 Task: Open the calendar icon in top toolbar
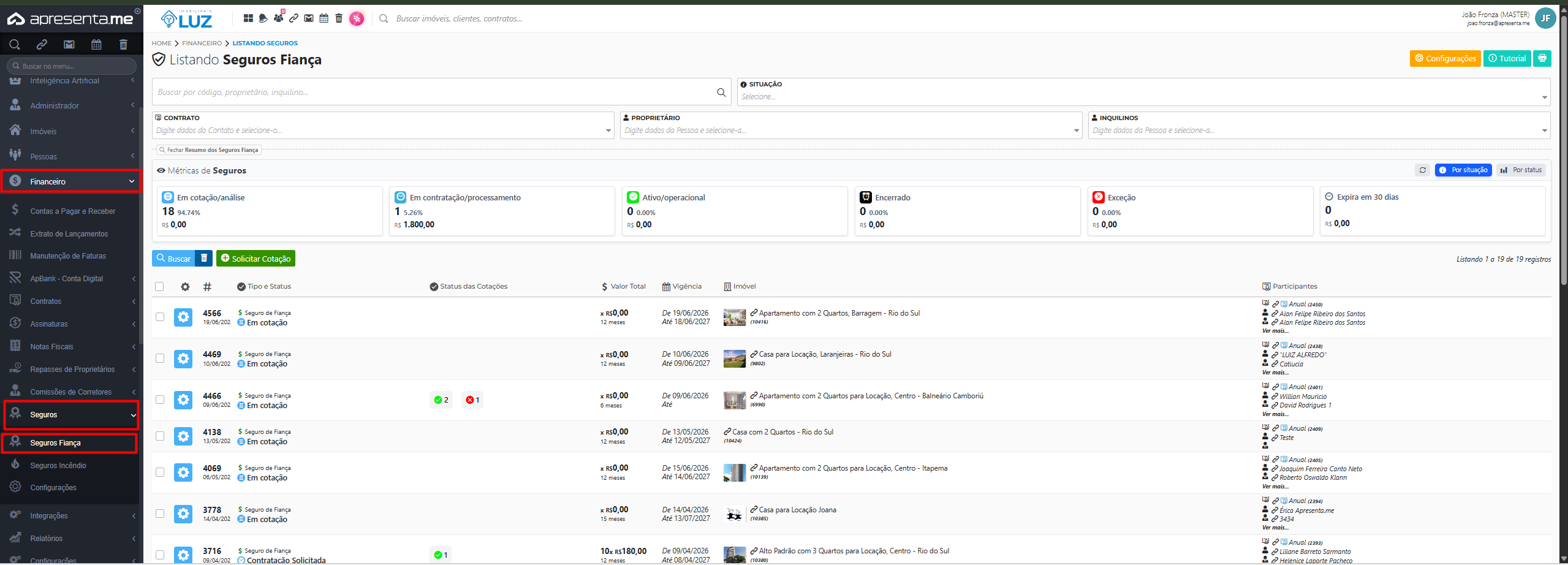(324, 18)
